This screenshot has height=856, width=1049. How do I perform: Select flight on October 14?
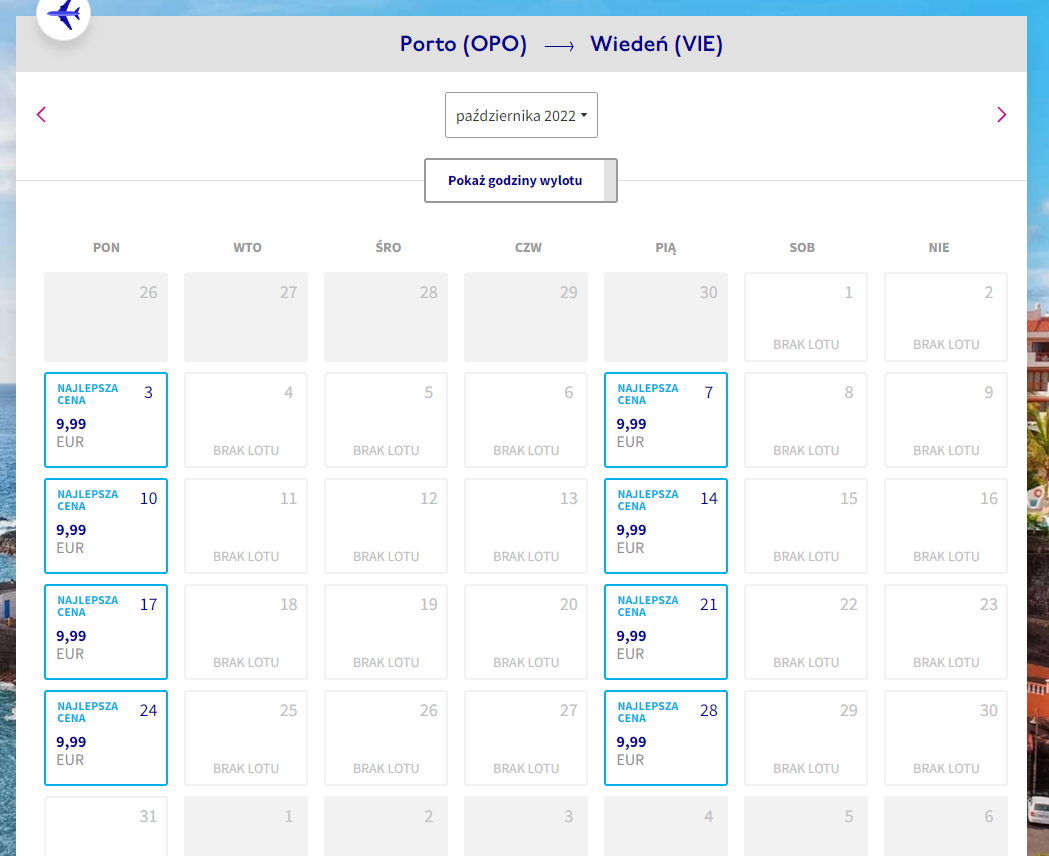[x=666, y=526]
